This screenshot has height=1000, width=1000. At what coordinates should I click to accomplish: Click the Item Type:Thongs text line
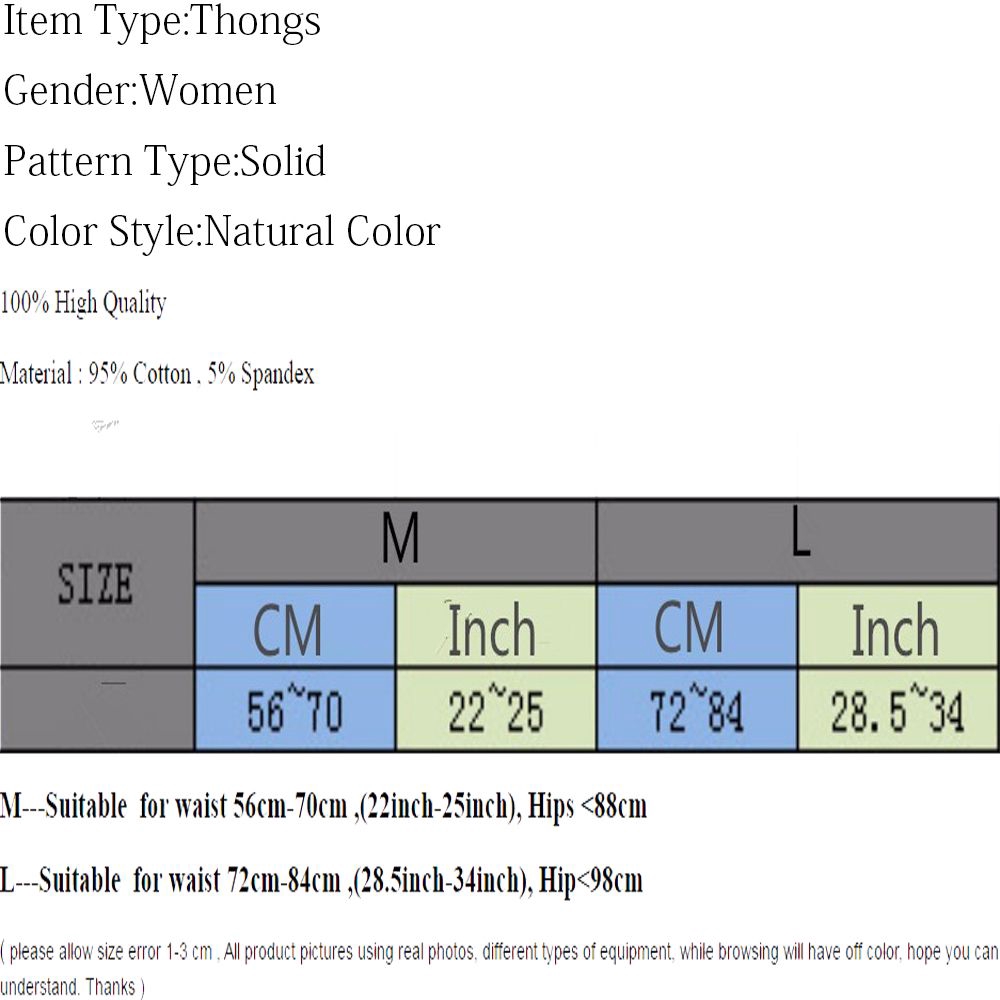tap(162, 22)
